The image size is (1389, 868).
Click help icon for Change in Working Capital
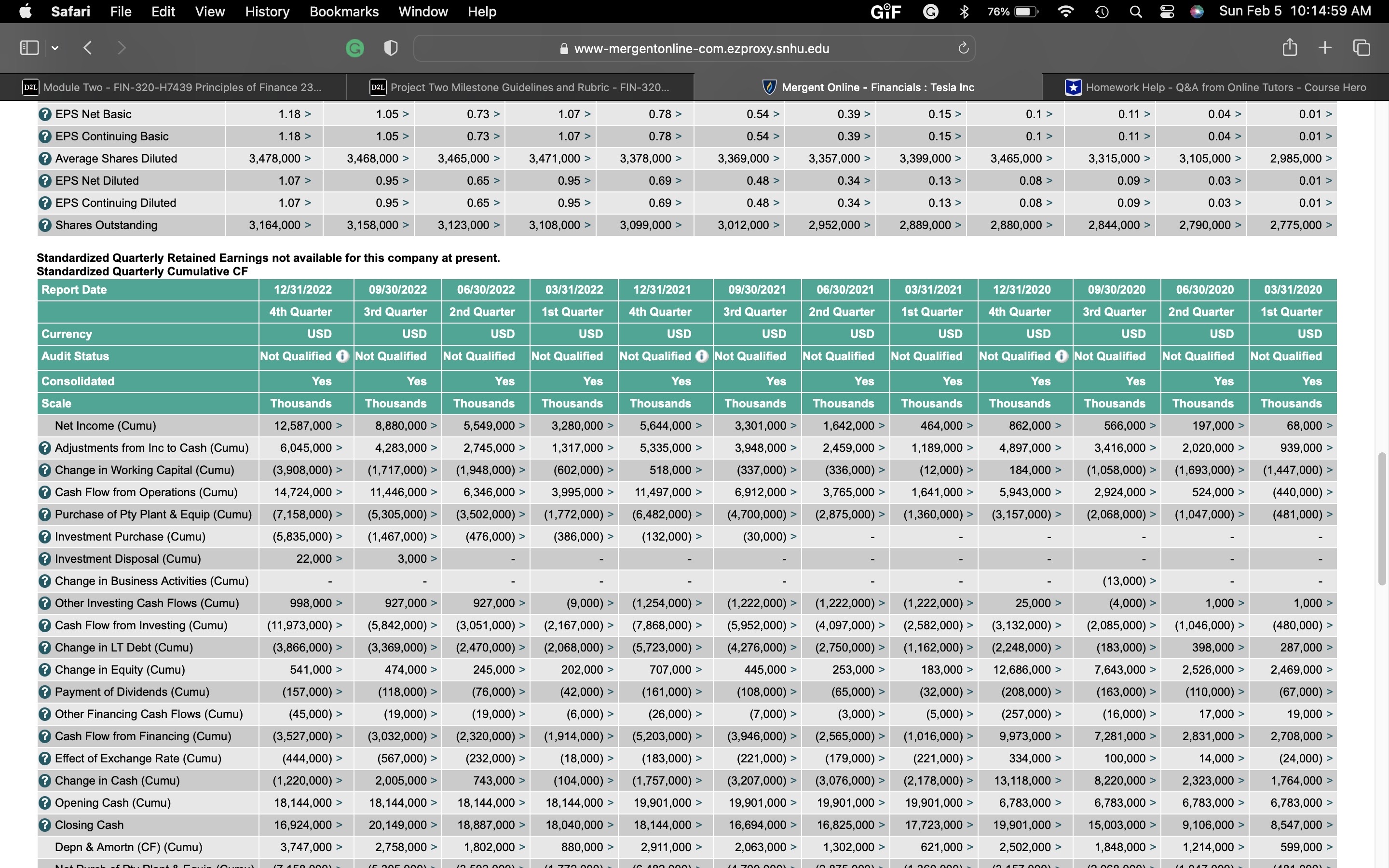45,470
